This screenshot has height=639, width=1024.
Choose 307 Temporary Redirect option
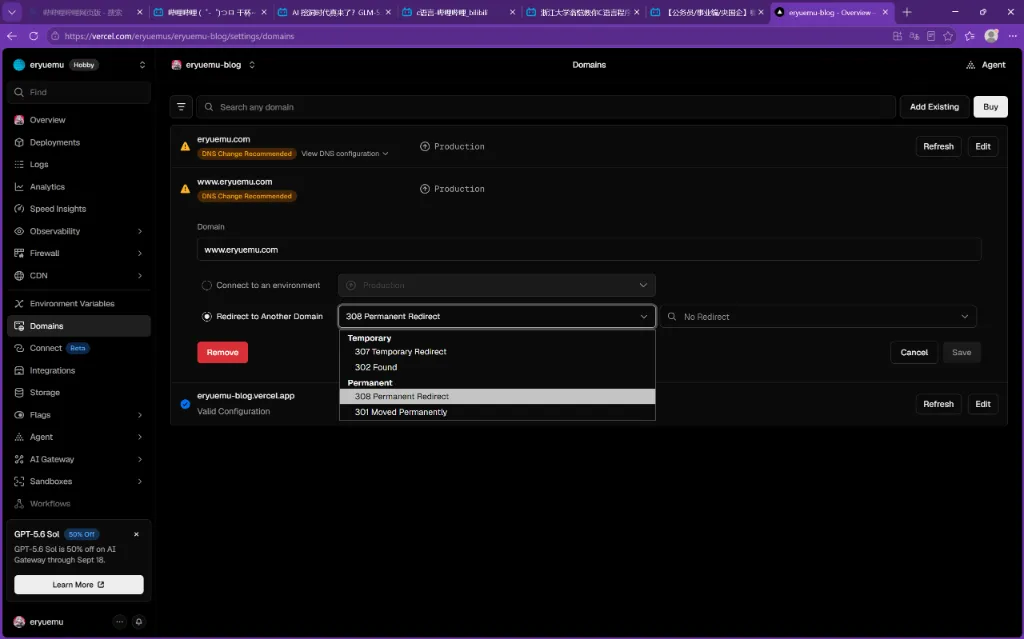coord(497,352)
